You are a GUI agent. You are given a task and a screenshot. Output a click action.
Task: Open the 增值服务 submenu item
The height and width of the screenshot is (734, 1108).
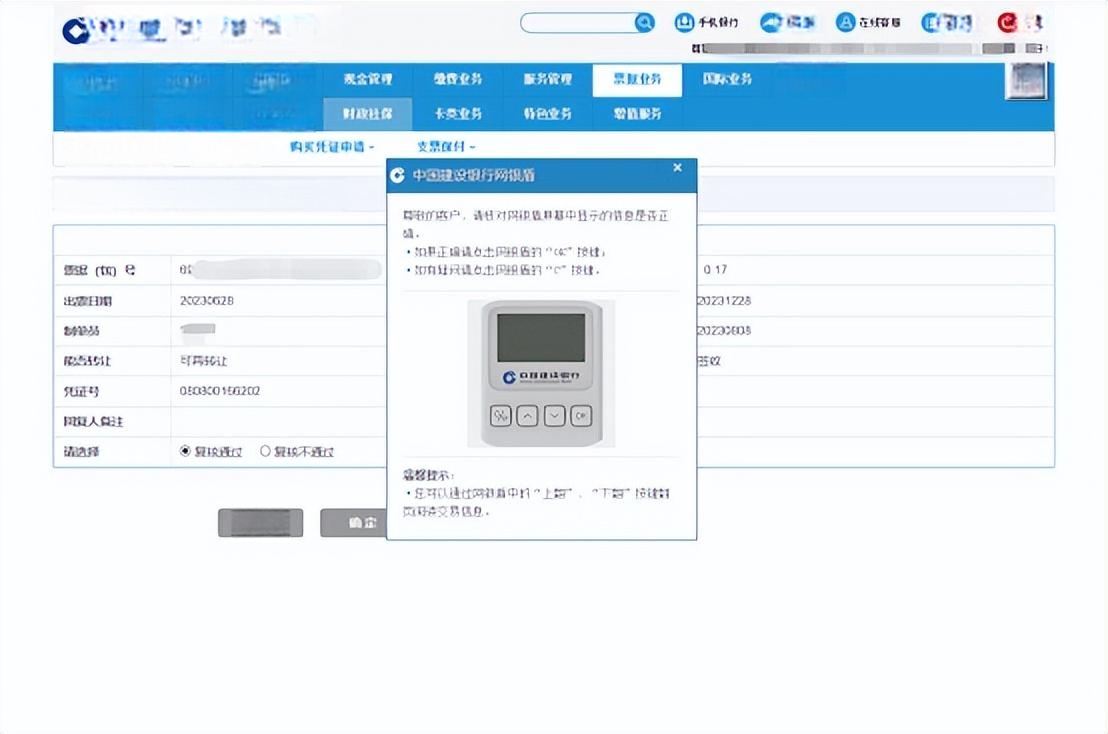(637, 114)
